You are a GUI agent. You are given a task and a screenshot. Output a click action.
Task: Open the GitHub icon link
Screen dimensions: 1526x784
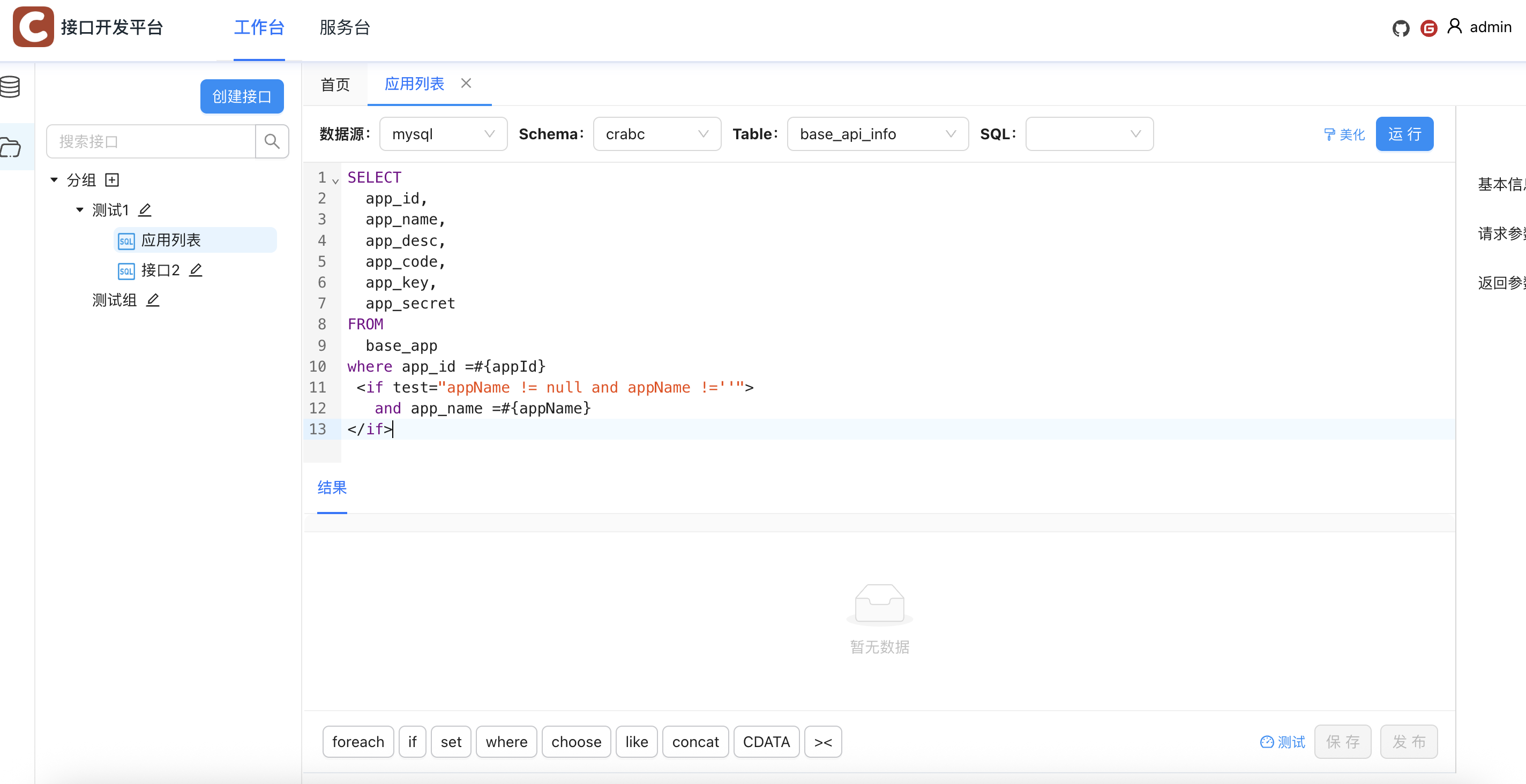click(1401, 28)
